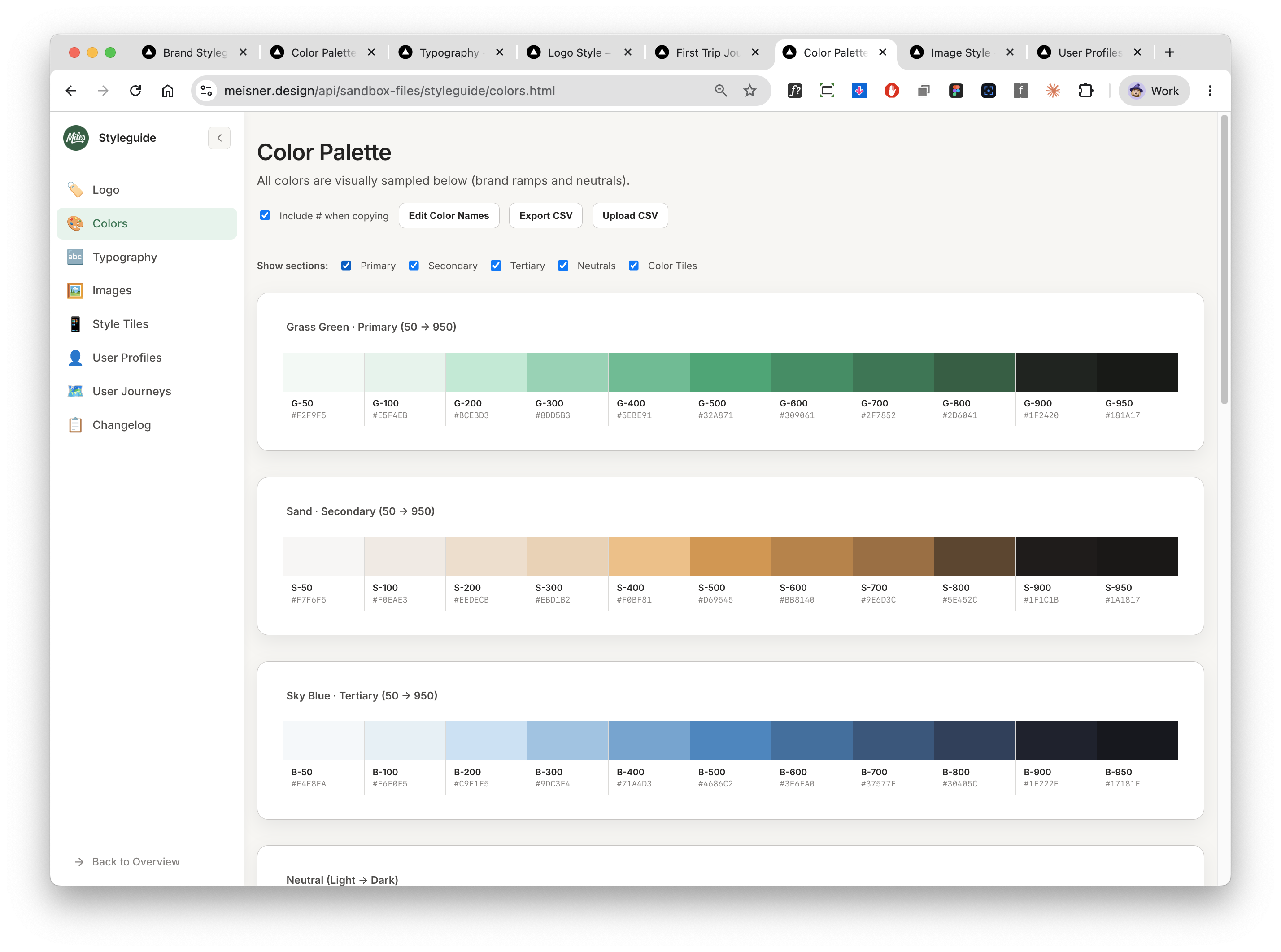1281x952 pixels.
Task: Copy the S-400 sand swatch
Action: (649, 557)
